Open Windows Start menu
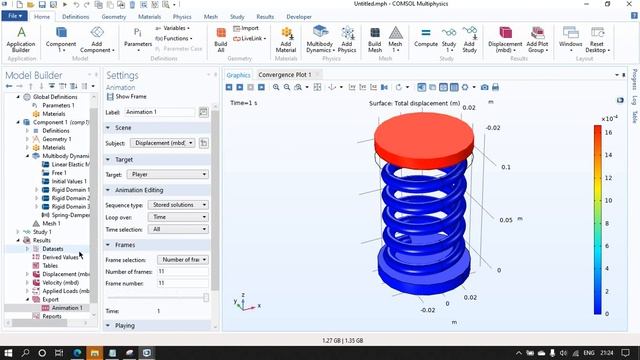Image resolution: width=640 pixels, height=360 pixels. (8, 353)
